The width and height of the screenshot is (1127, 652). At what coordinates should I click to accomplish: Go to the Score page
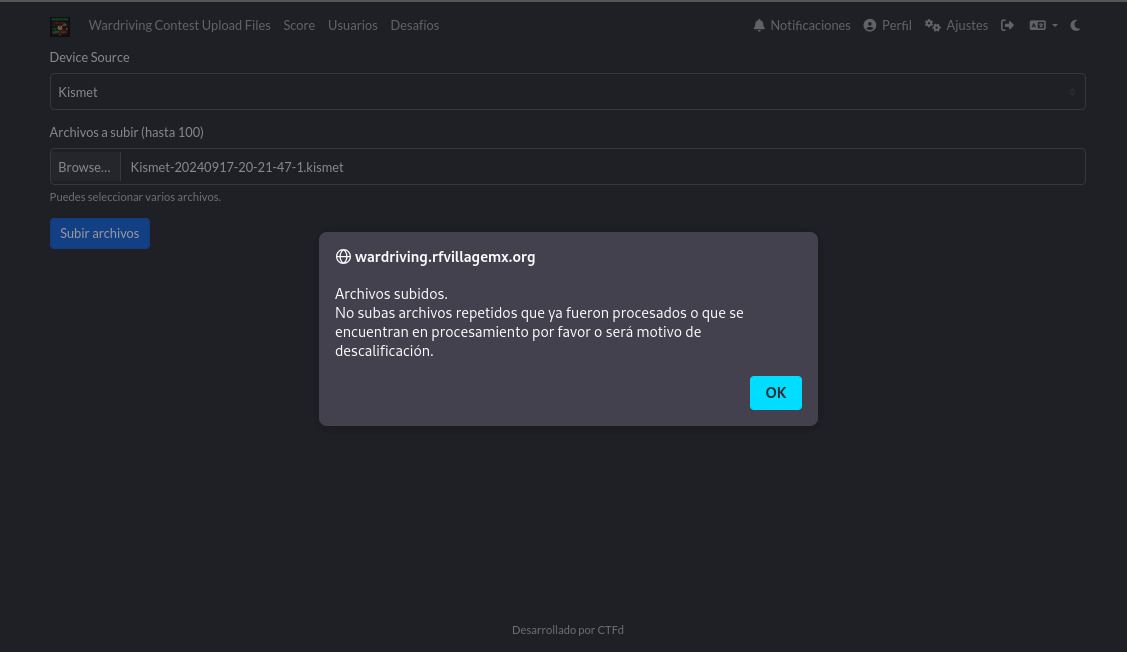[x=299, y=26]
